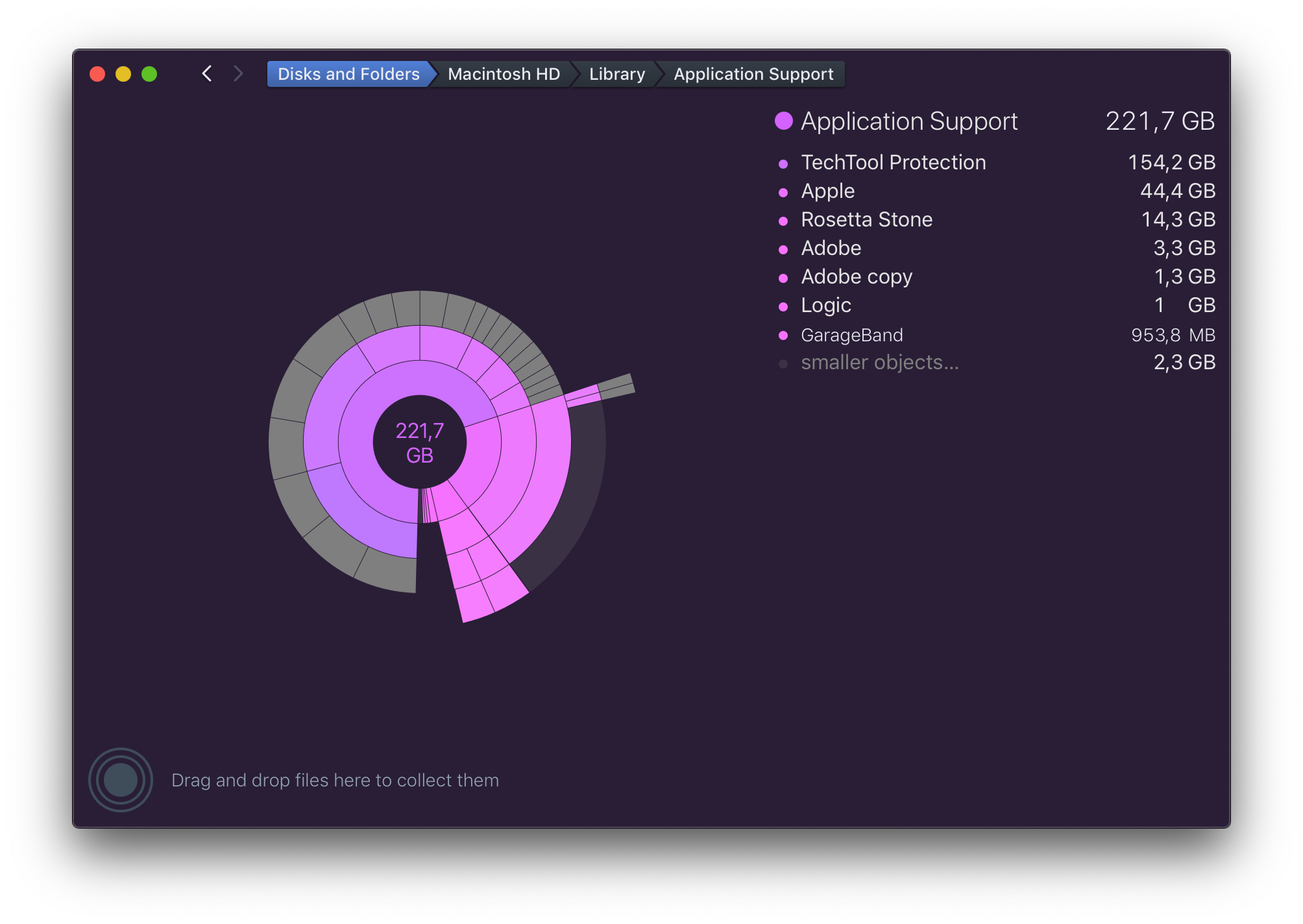Minimize window with yellow button
This screenshot has width=1303, height=924.
coord(123,74)
